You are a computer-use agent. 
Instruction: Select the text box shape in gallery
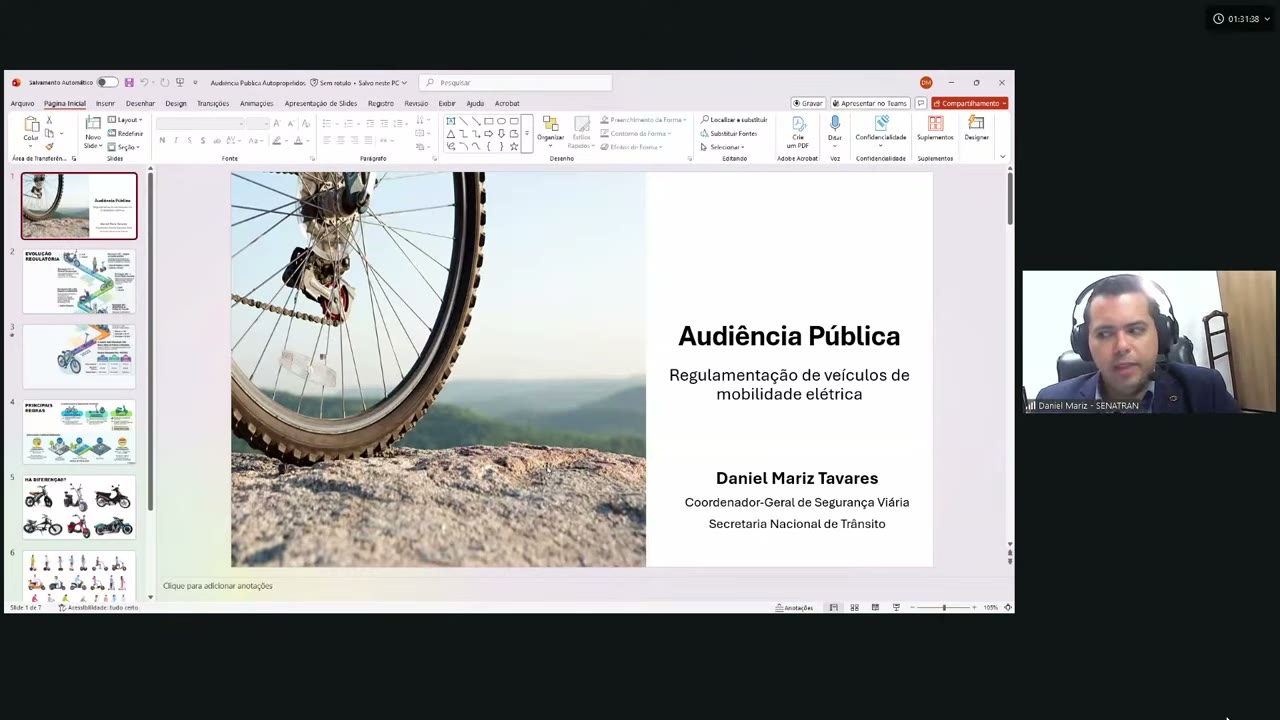coord(451,121)
